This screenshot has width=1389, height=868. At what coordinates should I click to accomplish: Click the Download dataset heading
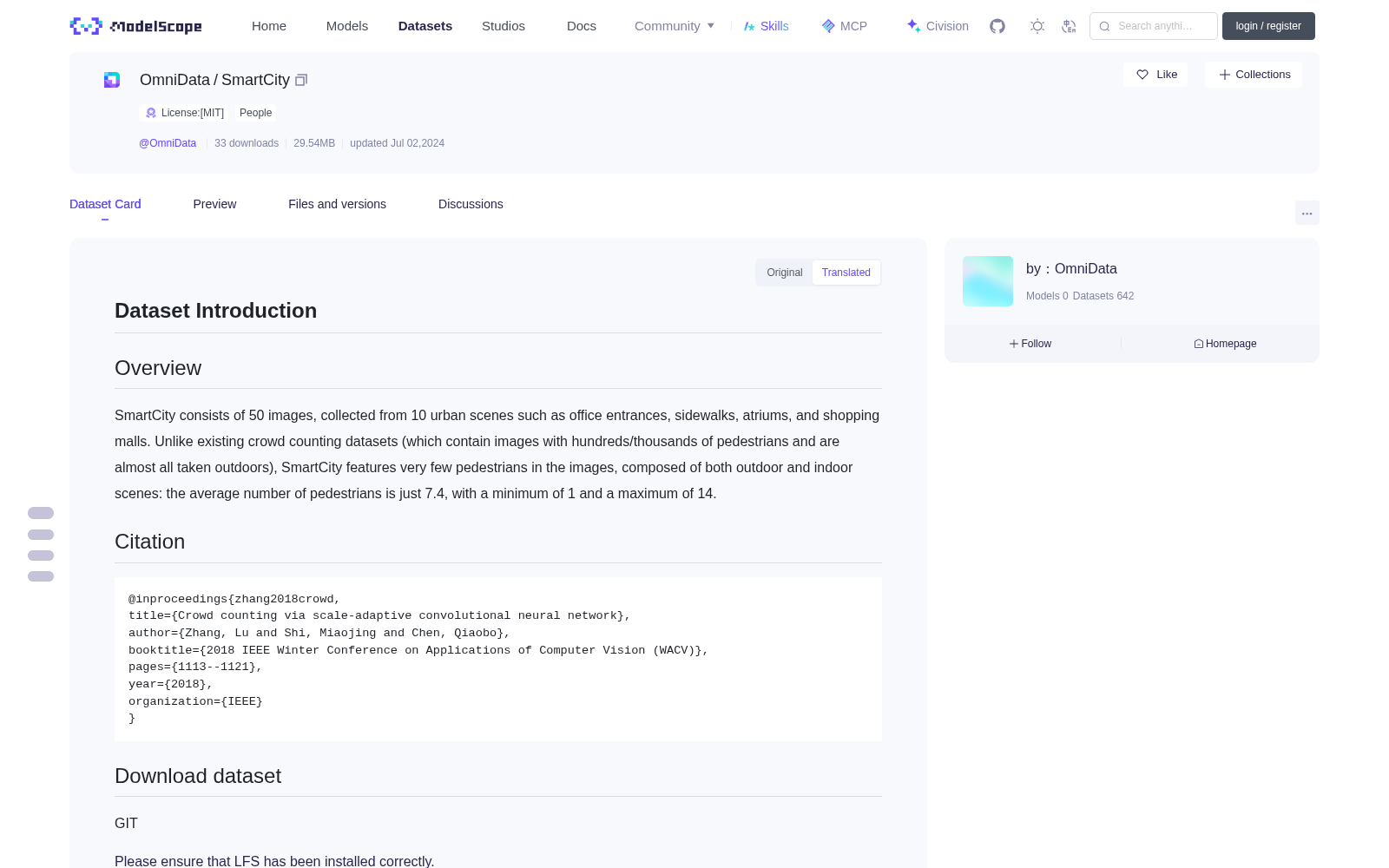point(198,776)
